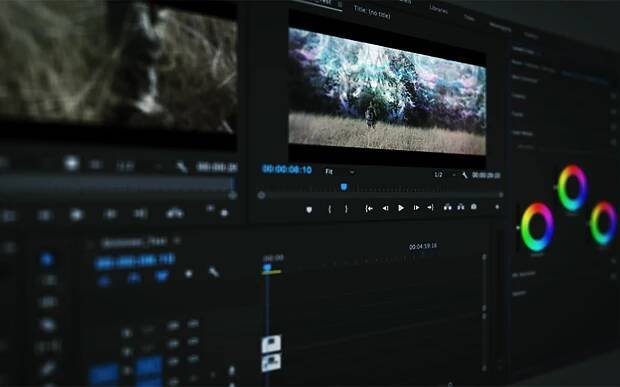Step back one frame in Program monitor
The width and height of the screenshot is (620, 387).
pos(385,208)
